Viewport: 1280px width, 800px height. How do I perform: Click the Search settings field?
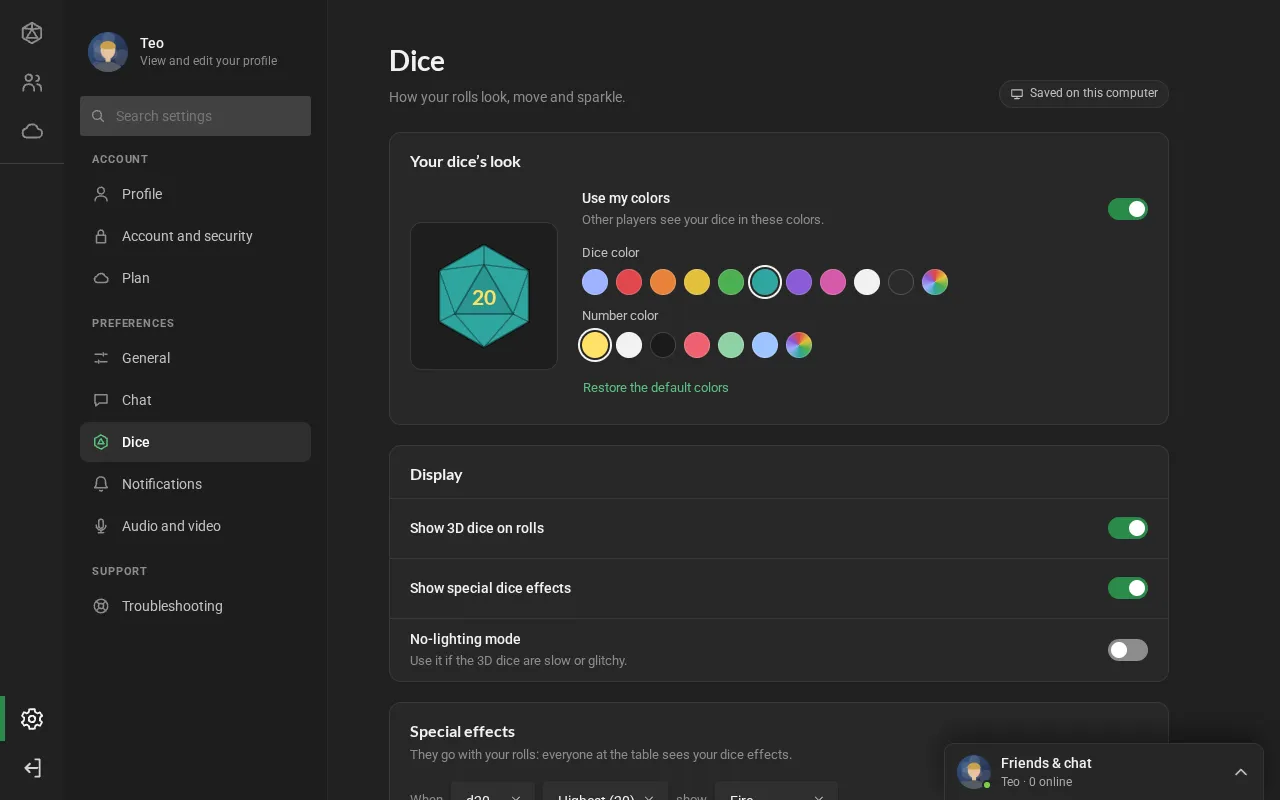click(x=195, y=116)
